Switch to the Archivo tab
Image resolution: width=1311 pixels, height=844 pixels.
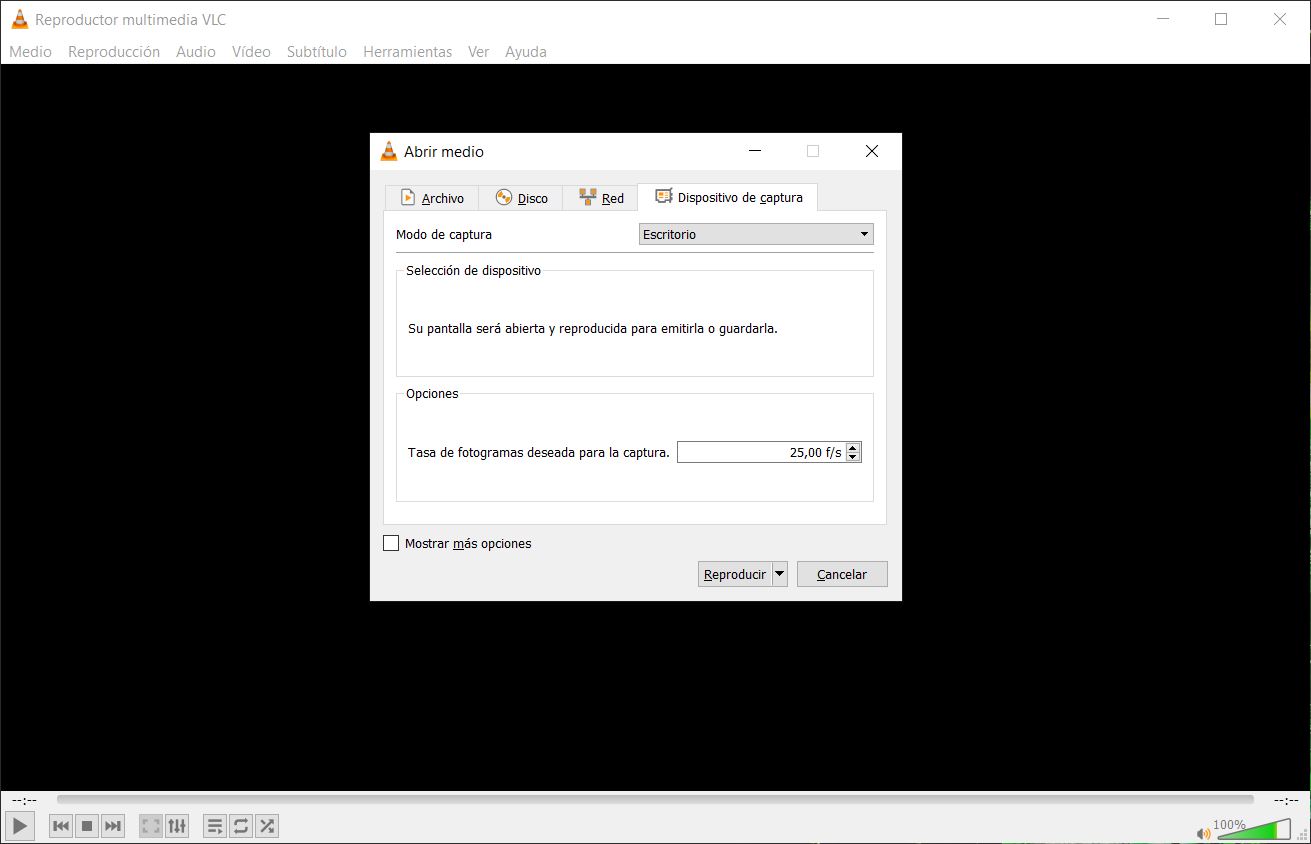click(432, 198)
